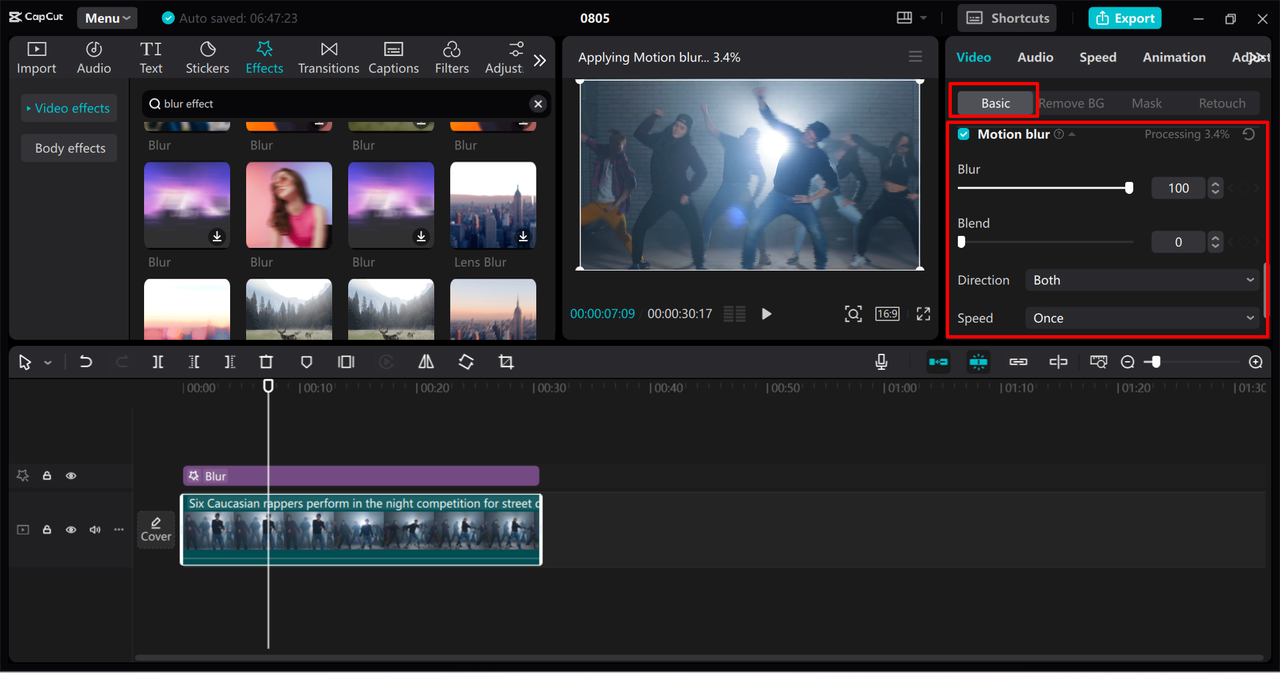Switch to the Captions tab
The image size is (1280, 673).
point(393,58)
